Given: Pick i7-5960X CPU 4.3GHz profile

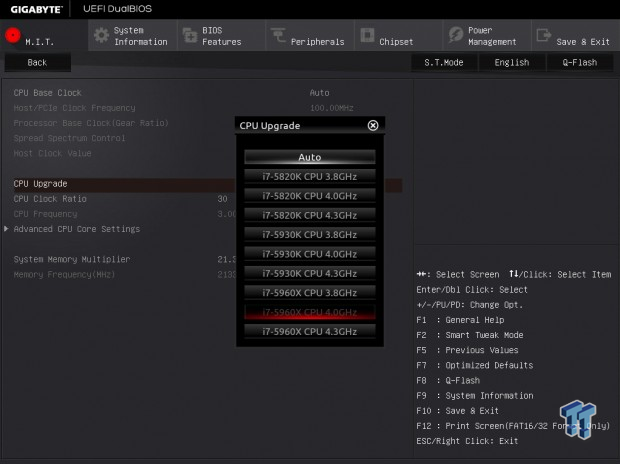Looking at the screenshot, I should pyautogui.click(x=310, y=331).
